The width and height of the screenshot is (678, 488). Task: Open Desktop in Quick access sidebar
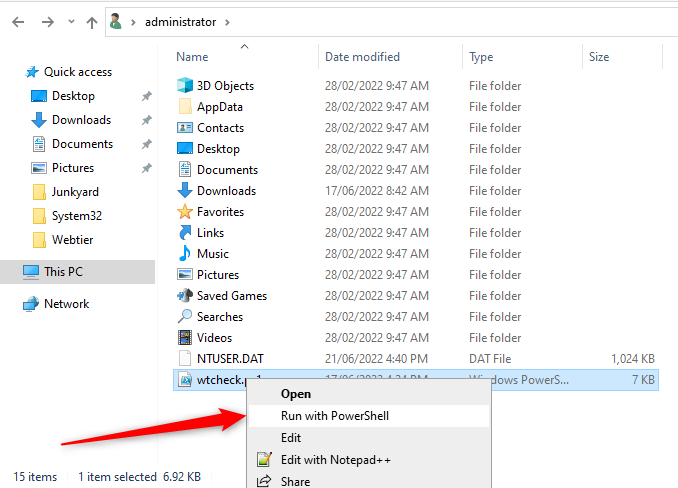point(73,96)
